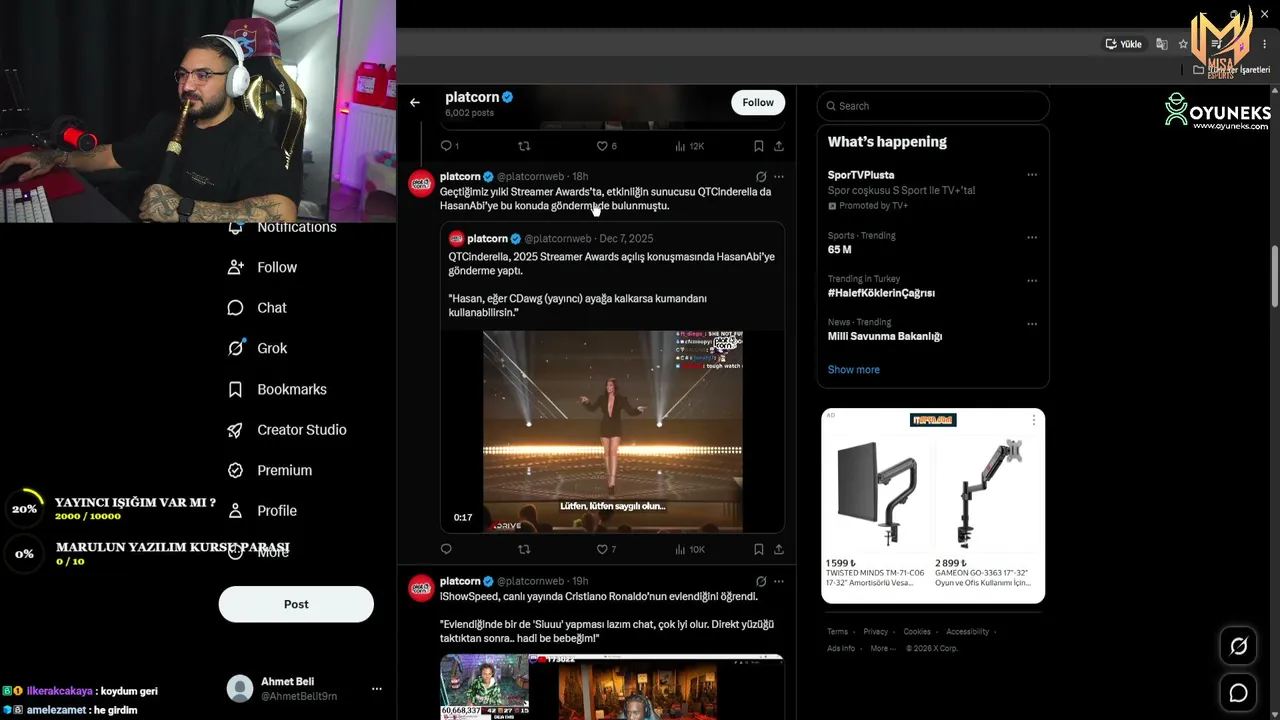The height and width of the screenshot is (720, 1280).
Task: Open more options for Milli Savunma Bakanlığı
Action: (1032, 323)
